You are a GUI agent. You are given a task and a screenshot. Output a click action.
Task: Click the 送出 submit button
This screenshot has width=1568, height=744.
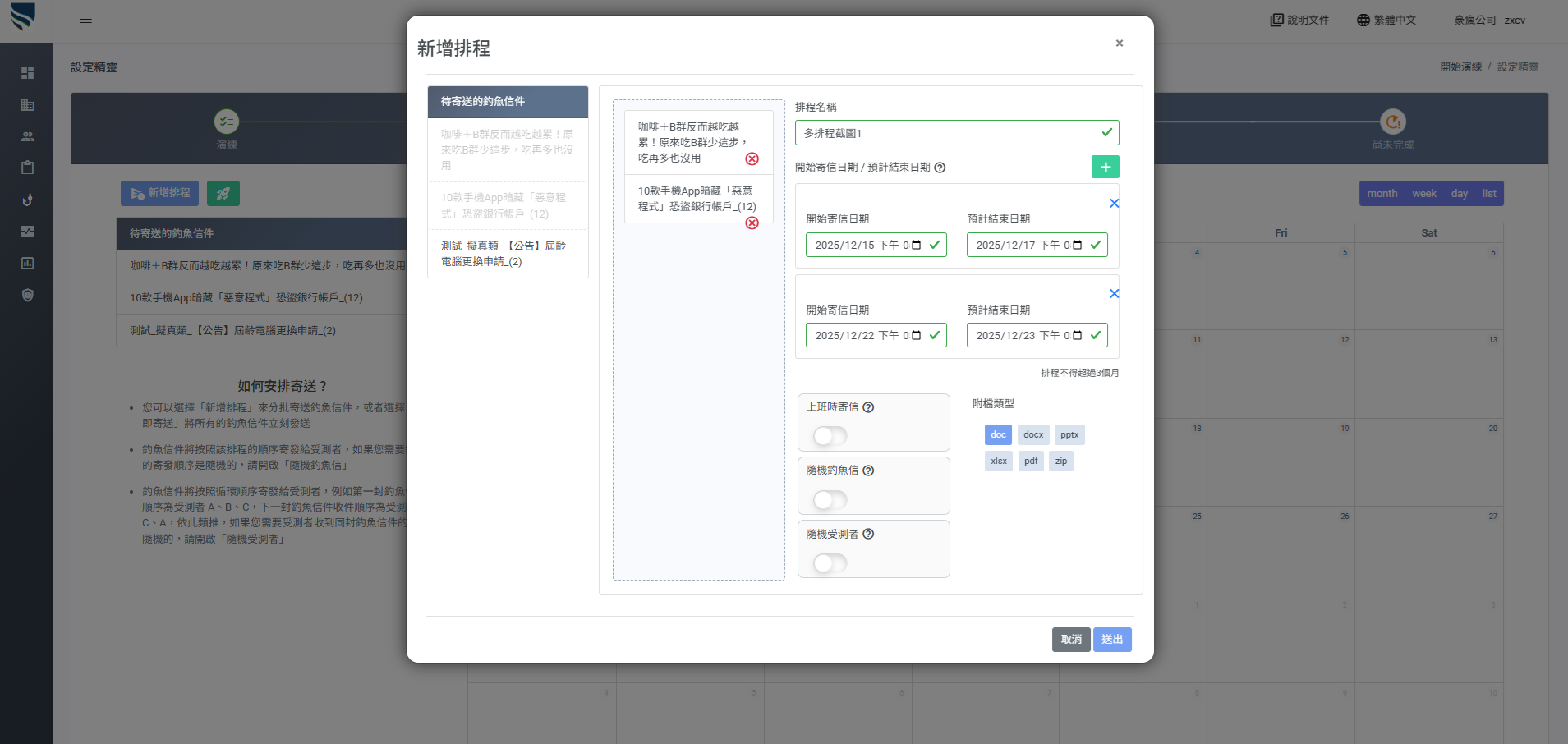[1112, 640]
